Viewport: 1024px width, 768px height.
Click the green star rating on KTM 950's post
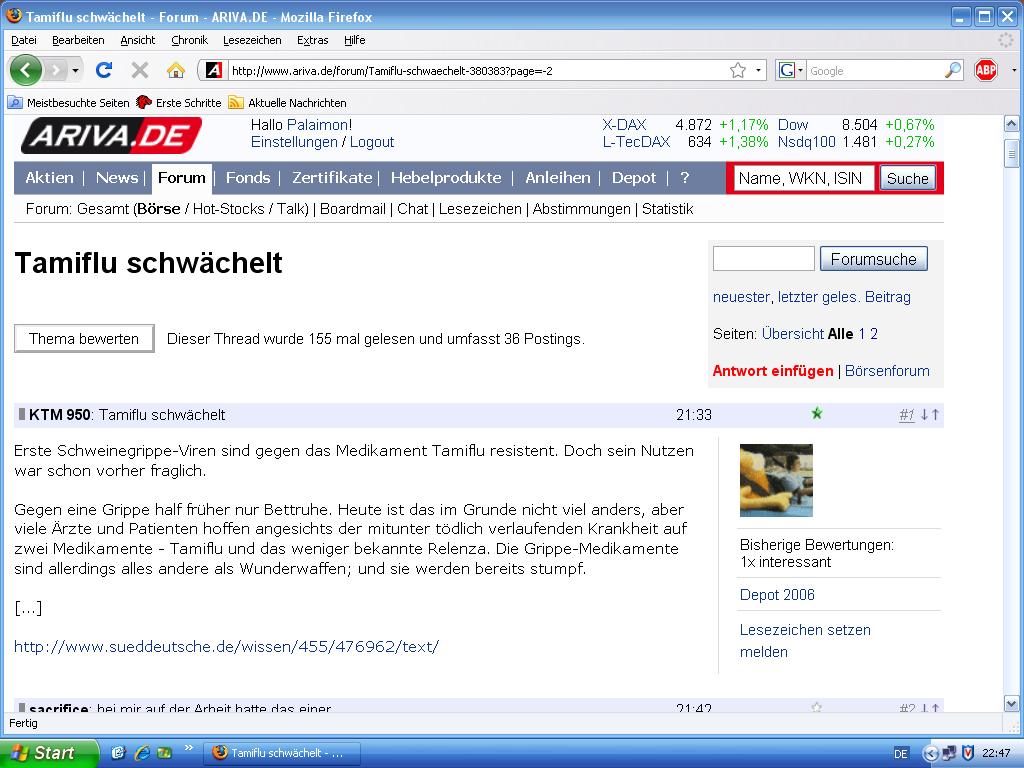tap(817, 413)
